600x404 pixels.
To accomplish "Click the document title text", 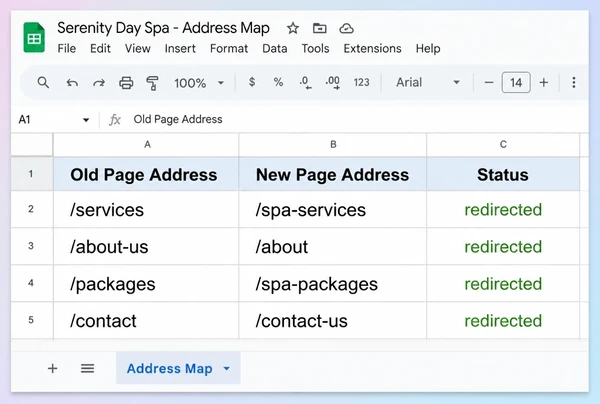I will (x=163, y=28).
